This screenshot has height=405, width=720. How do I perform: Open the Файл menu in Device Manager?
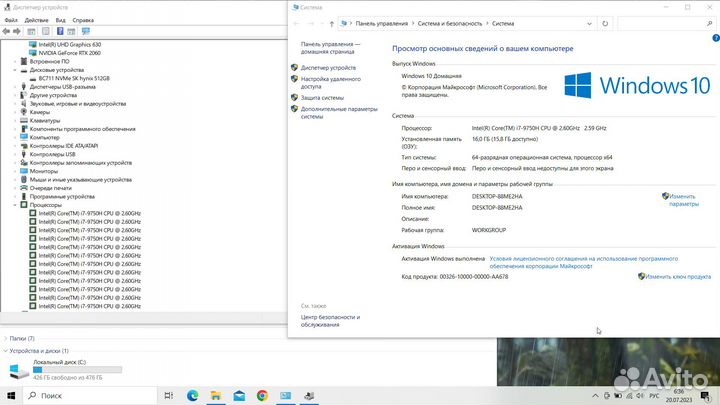(11, 20)
